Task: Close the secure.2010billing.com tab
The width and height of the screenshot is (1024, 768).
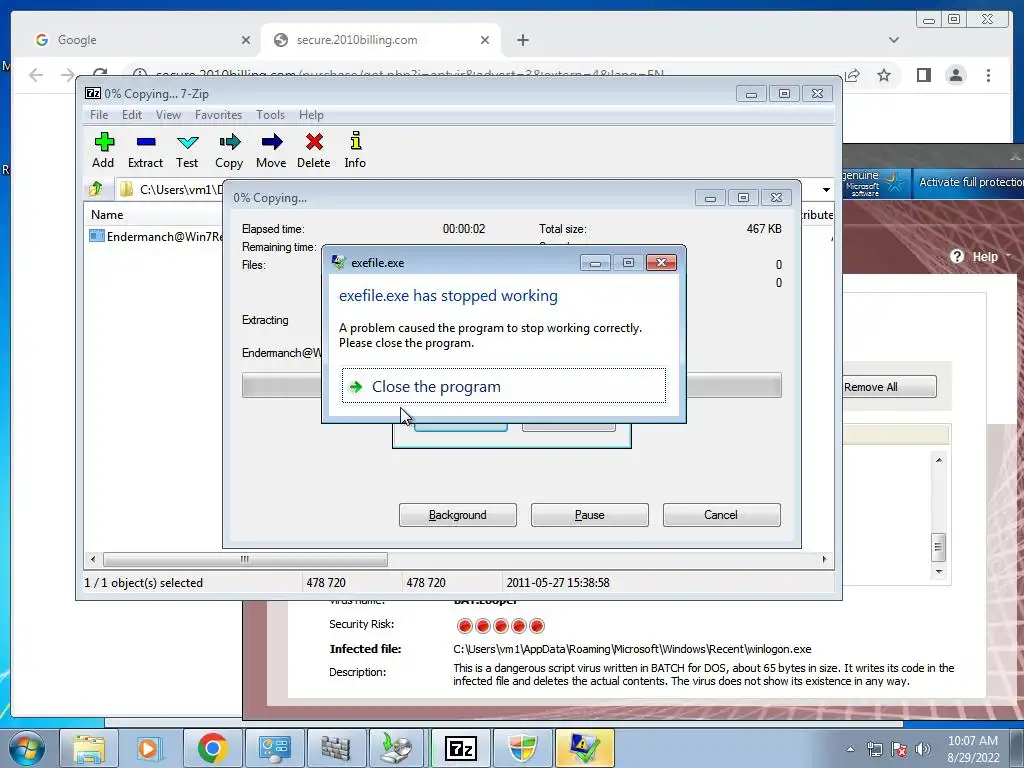Action: click(x=485, y=40)
